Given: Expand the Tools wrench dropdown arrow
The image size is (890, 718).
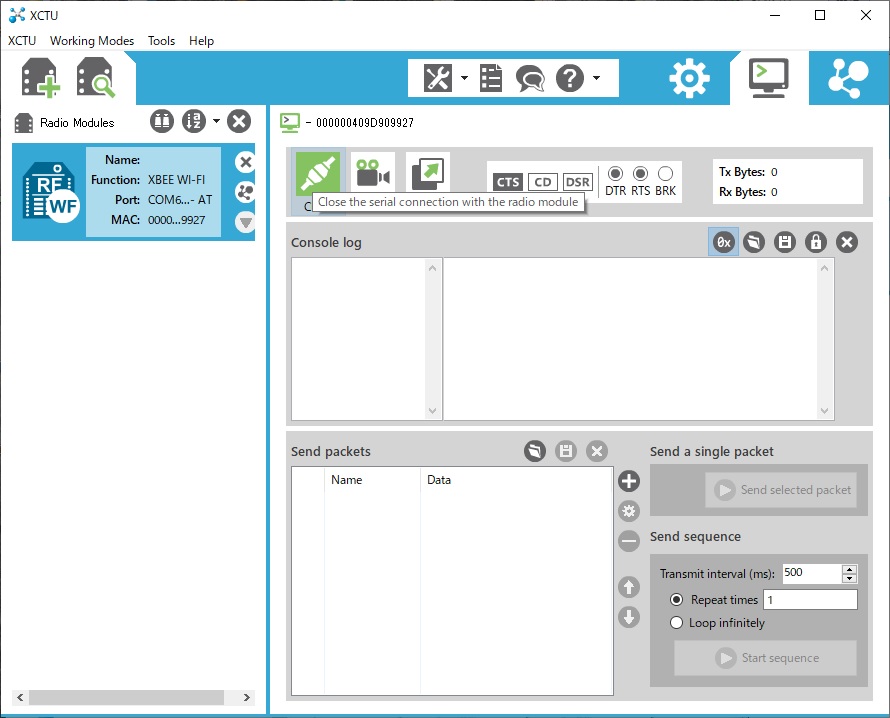Looking at the screenshot, I should pyautogui.click(x=464, y=78).
